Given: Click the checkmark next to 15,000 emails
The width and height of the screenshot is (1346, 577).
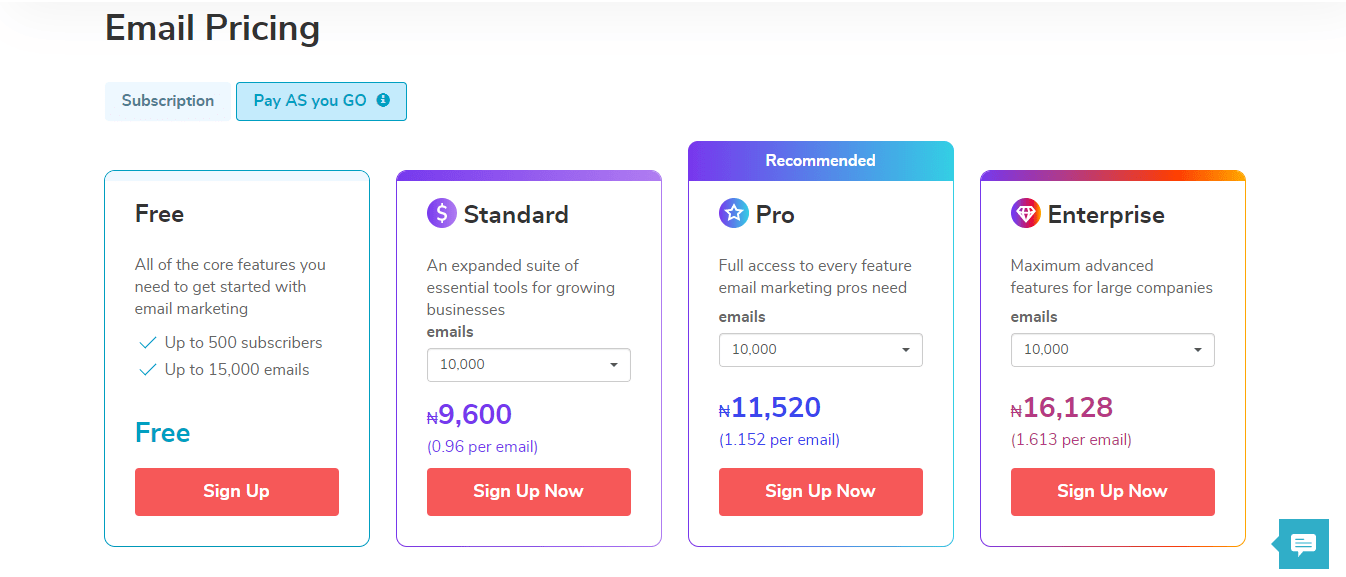Looking at the screenshot, I should [148, 370].
